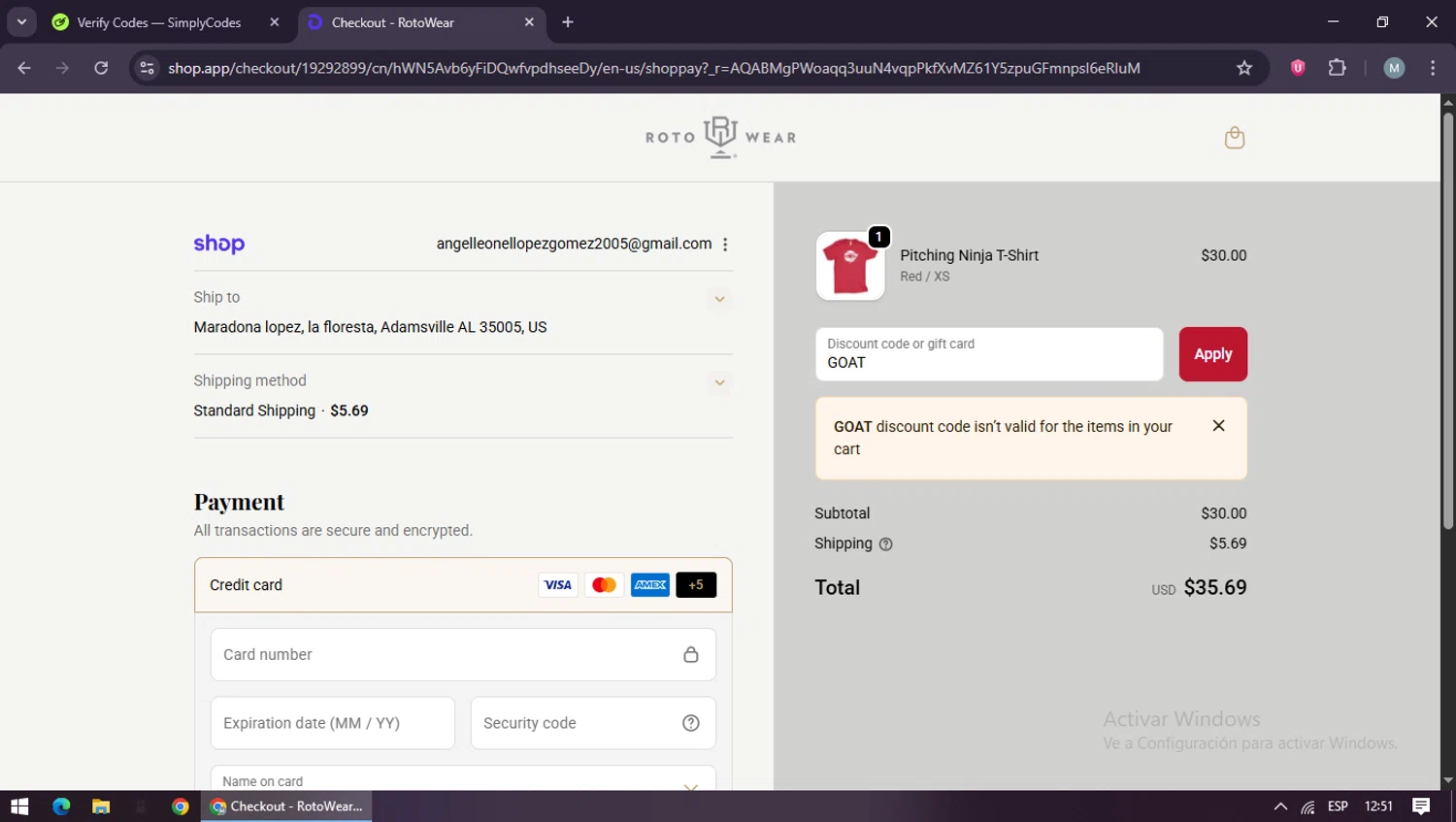Viewport: 1456px width, 822px height.
Task: Open the Windows Start menu
Action: [x=19, y=806]
